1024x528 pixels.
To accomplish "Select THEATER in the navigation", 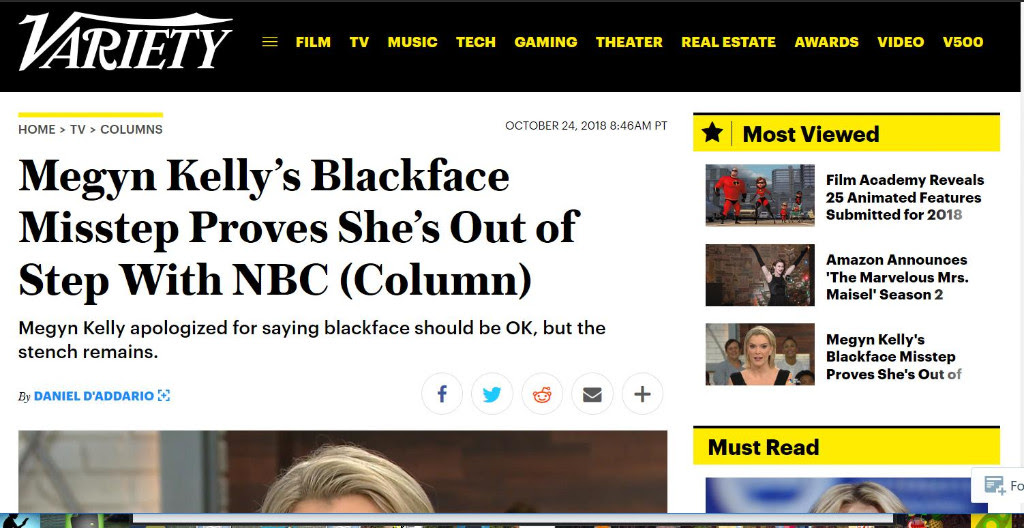I will point(629,42).
